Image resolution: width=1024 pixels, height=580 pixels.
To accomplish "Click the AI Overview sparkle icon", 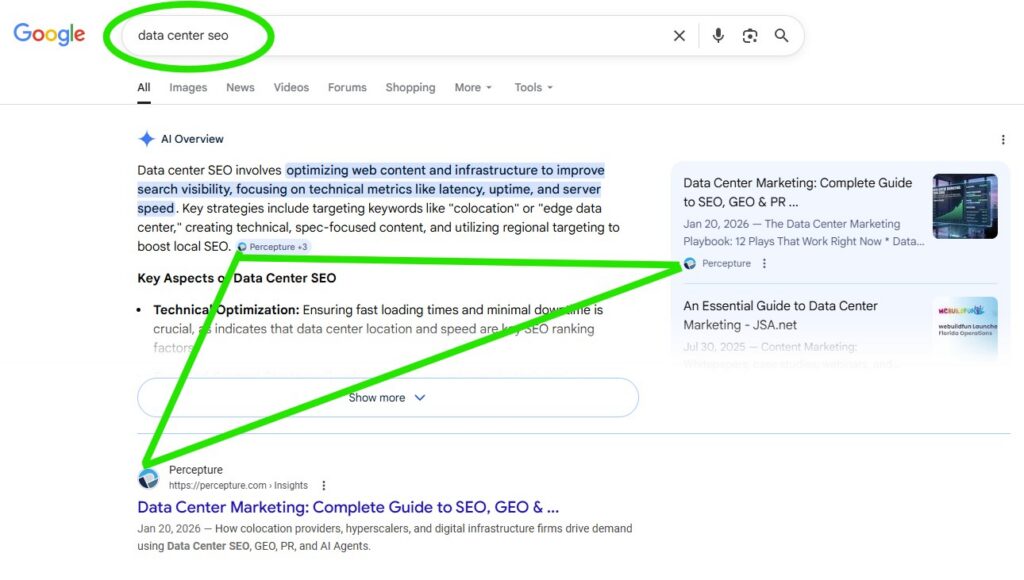I will tap(146, 139).
